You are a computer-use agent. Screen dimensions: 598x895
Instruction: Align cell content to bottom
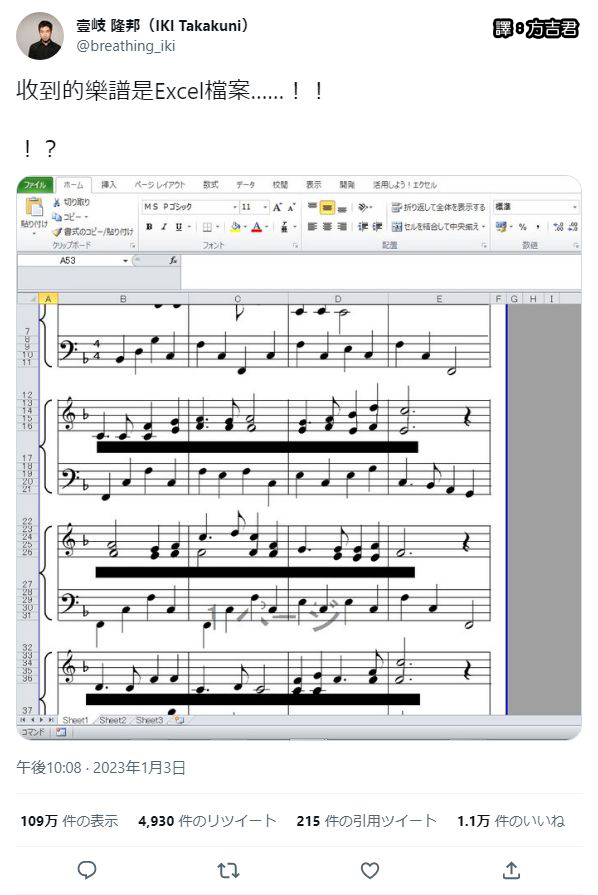(341, 208)
